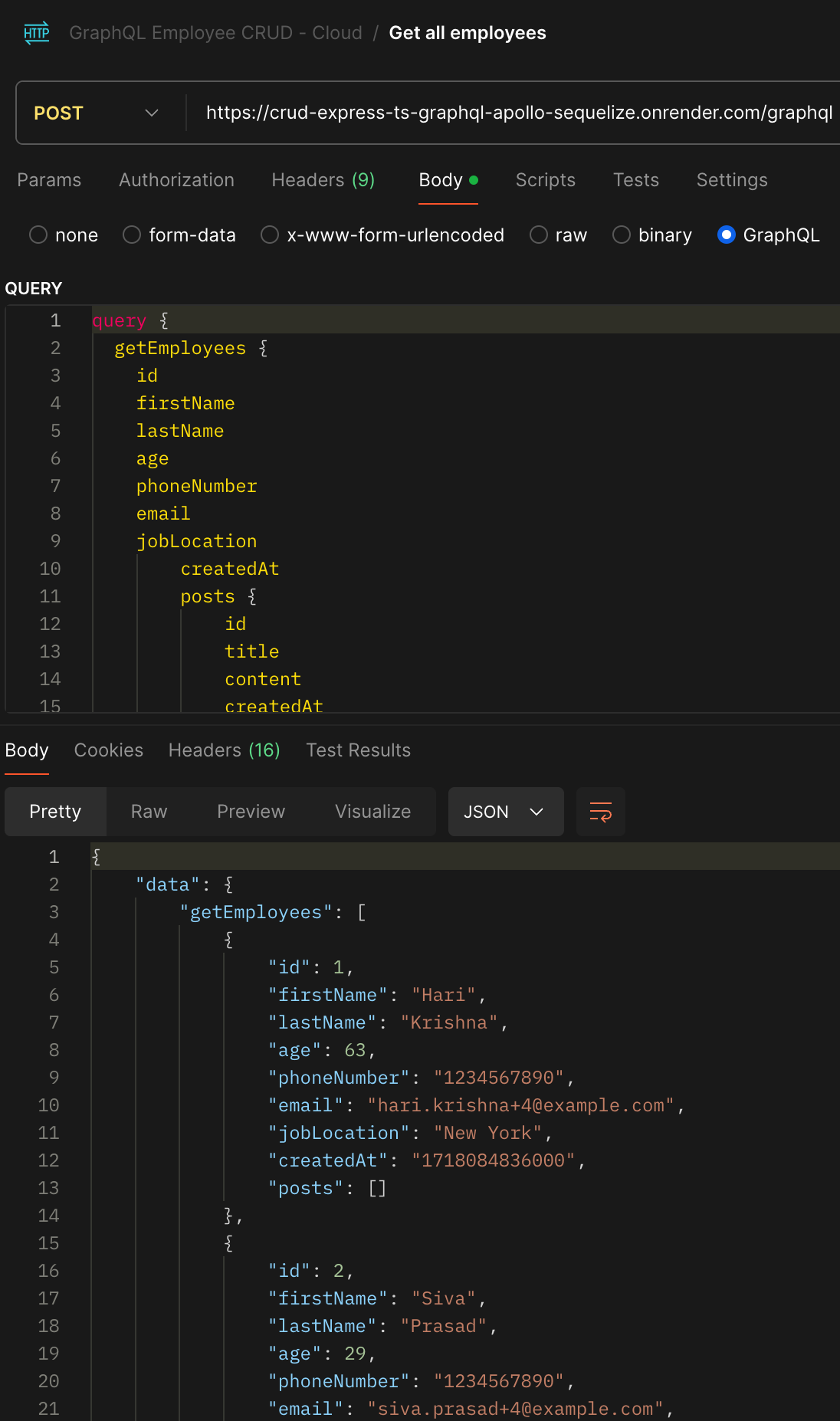840x1421 pixels.
Task: Click query editor line number 1
Action: 55,320
